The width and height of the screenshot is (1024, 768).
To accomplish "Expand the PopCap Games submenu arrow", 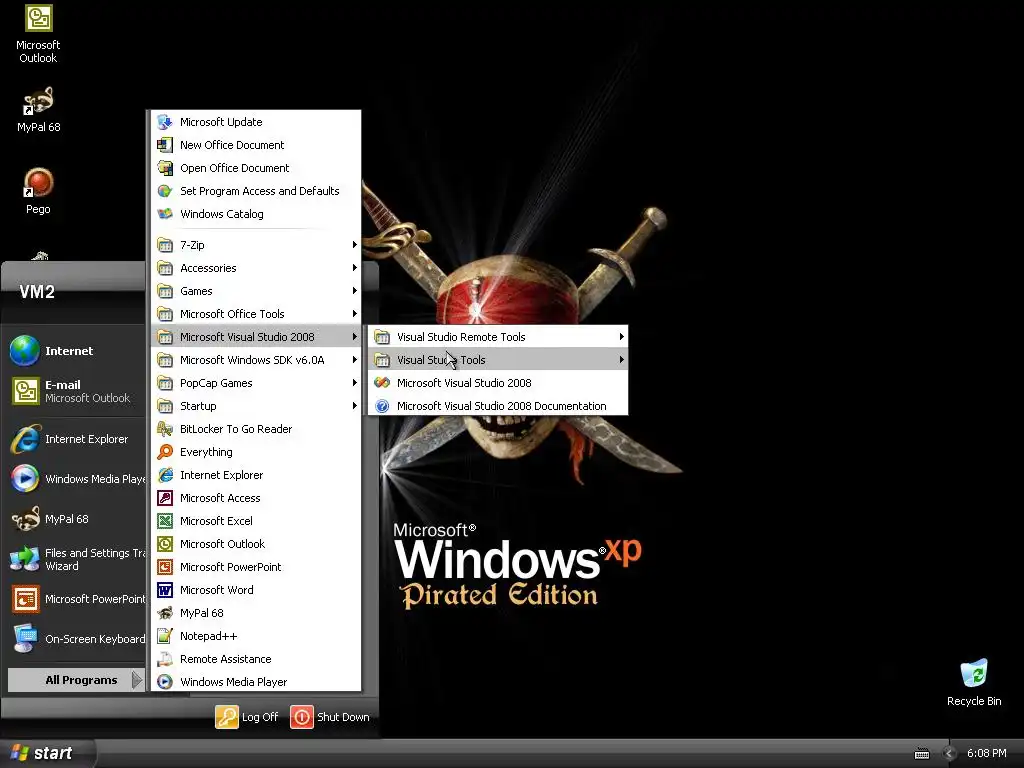I will [x=355, y=383].
